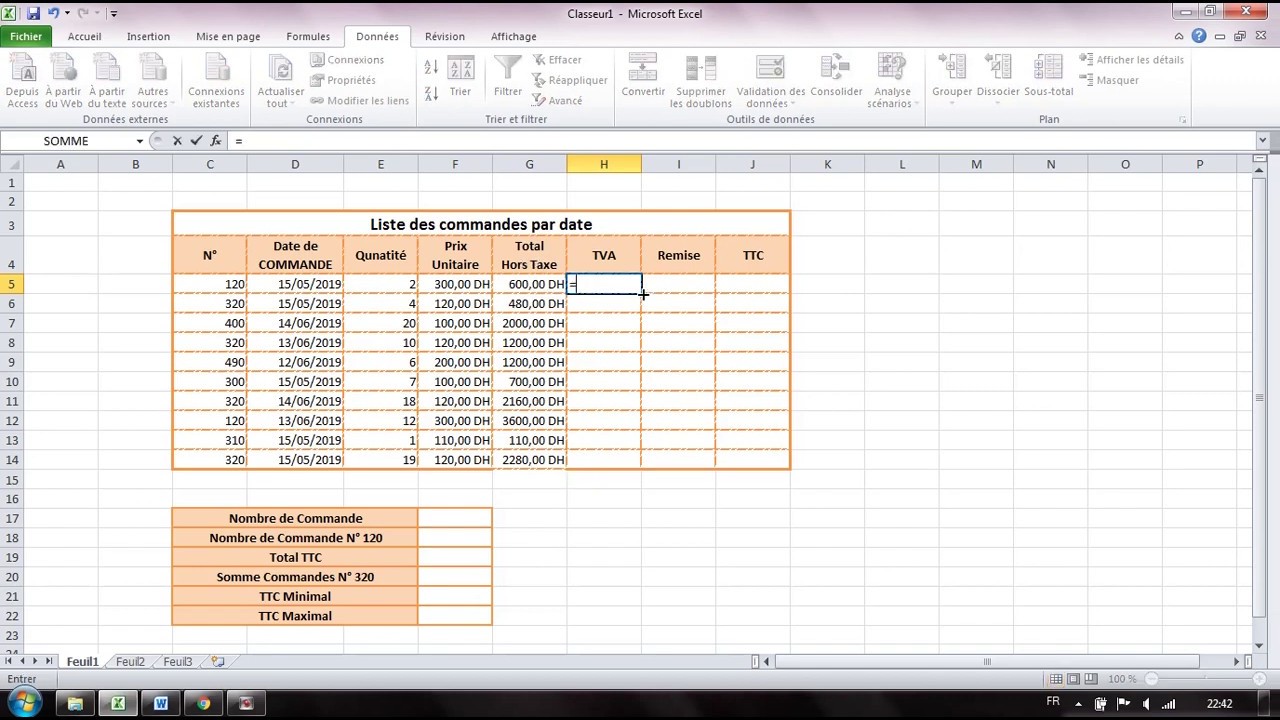
Task: Click the horizontal scrollbar thumb
Action: tap(986, 662)
